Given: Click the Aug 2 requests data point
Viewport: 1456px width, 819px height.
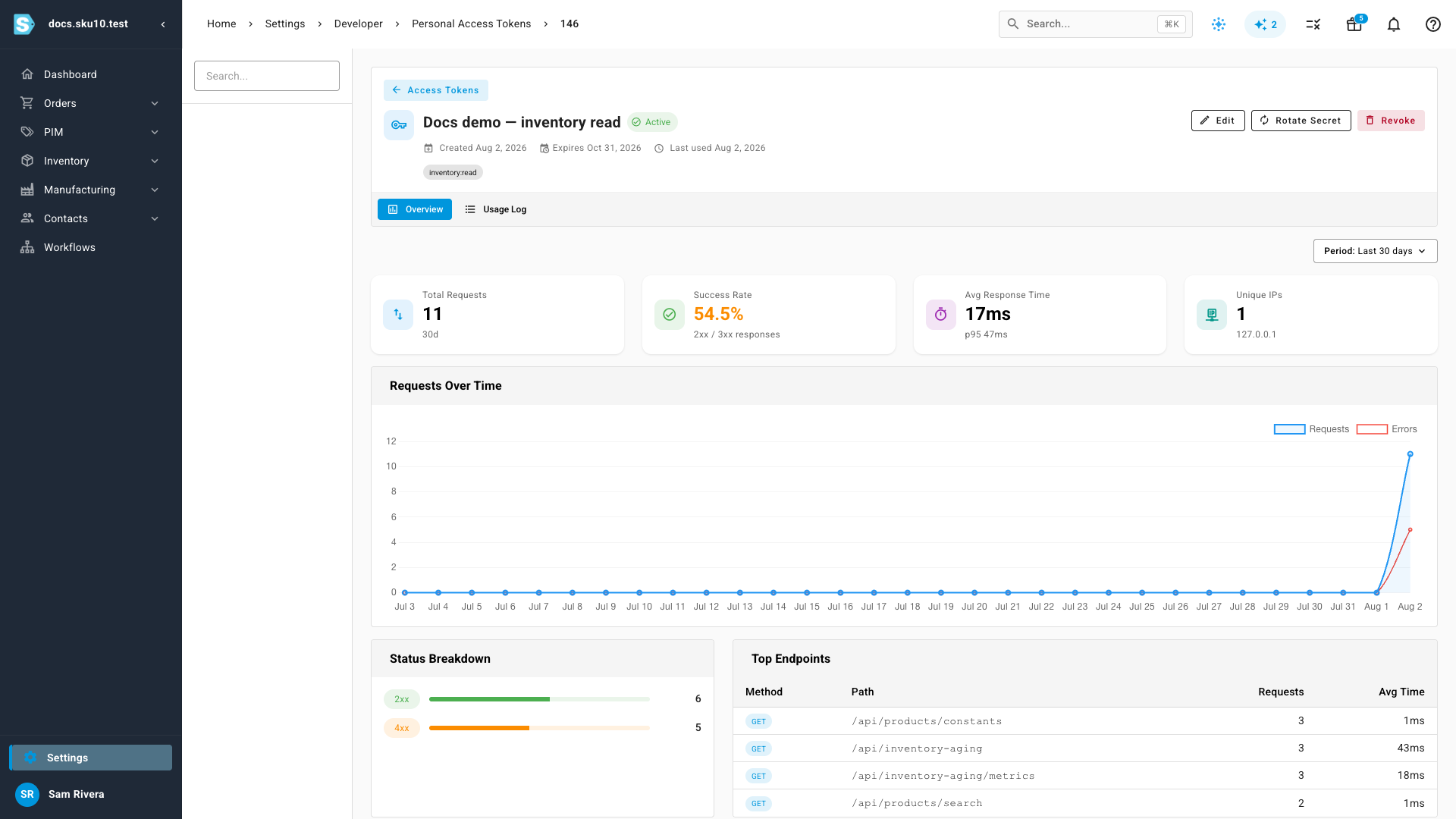Looking at the screenshot, I should 1410,454.
